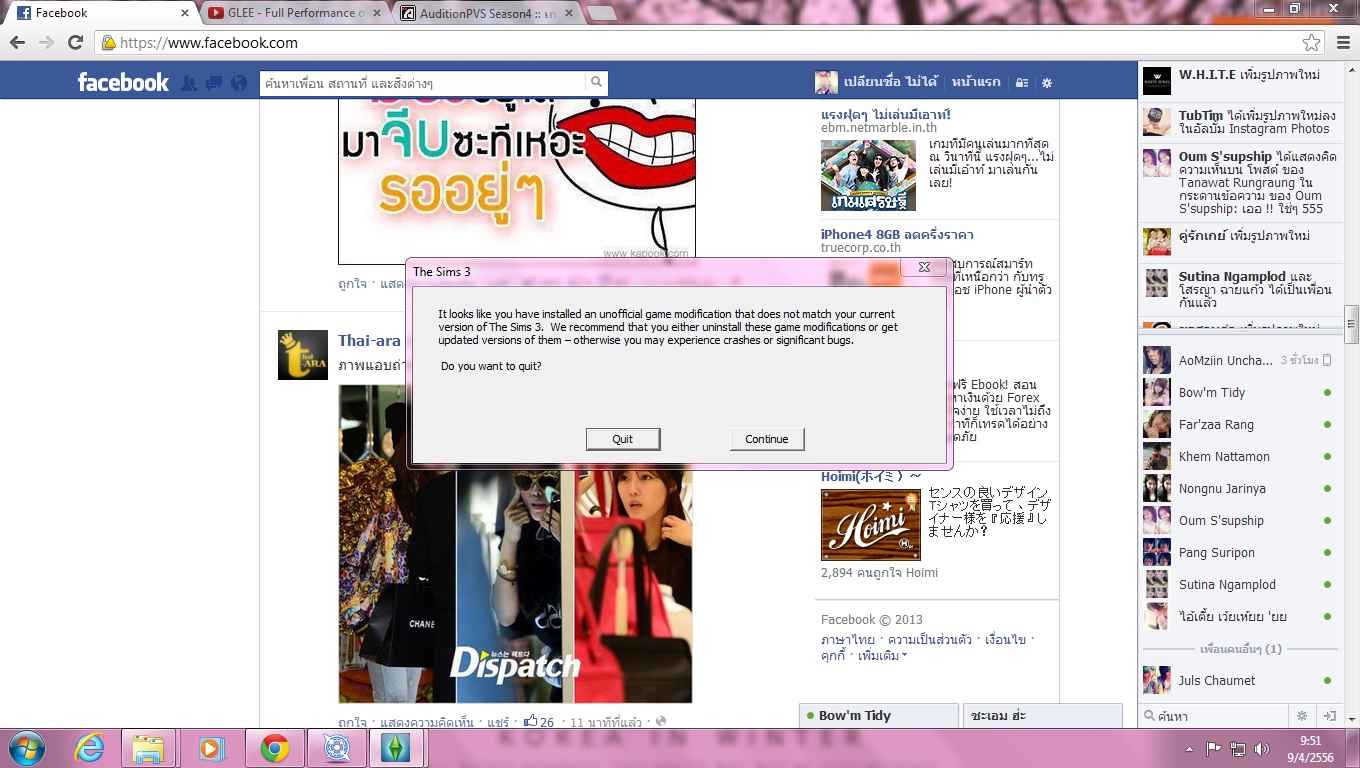Open Internet Explorer from the taskbar
Screen dimensions: 1360x768
click(90, 748)
